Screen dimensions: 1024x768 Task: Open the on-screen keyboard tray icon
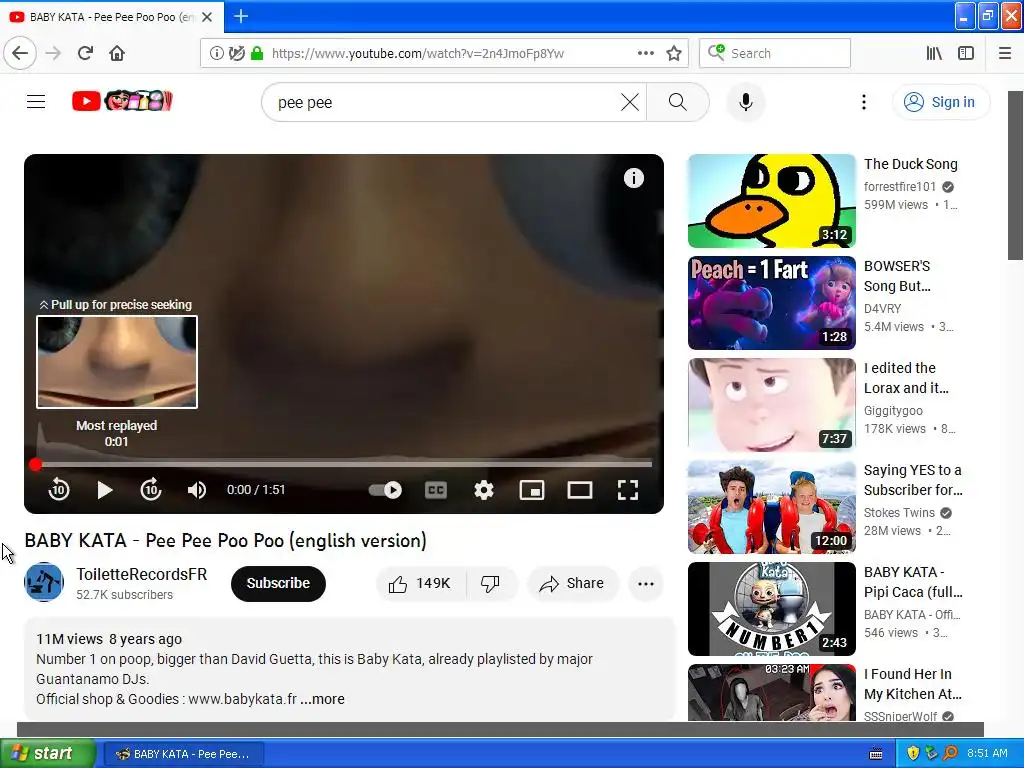876,754
